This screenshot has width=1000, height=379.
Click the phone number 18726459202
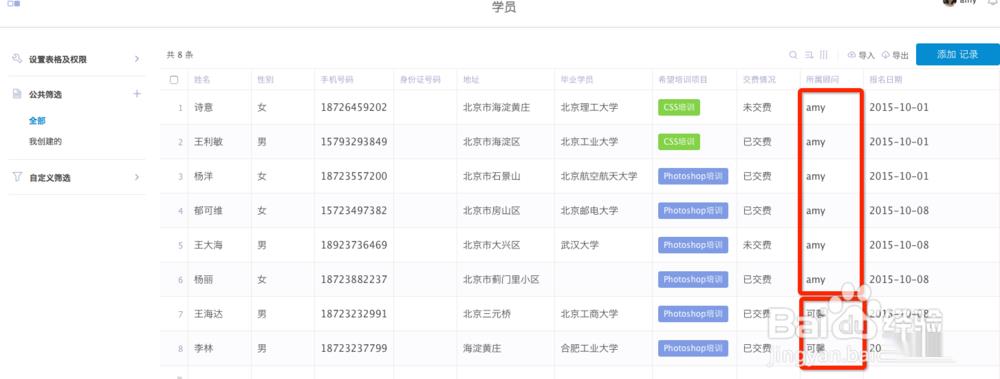click(354, 107)
